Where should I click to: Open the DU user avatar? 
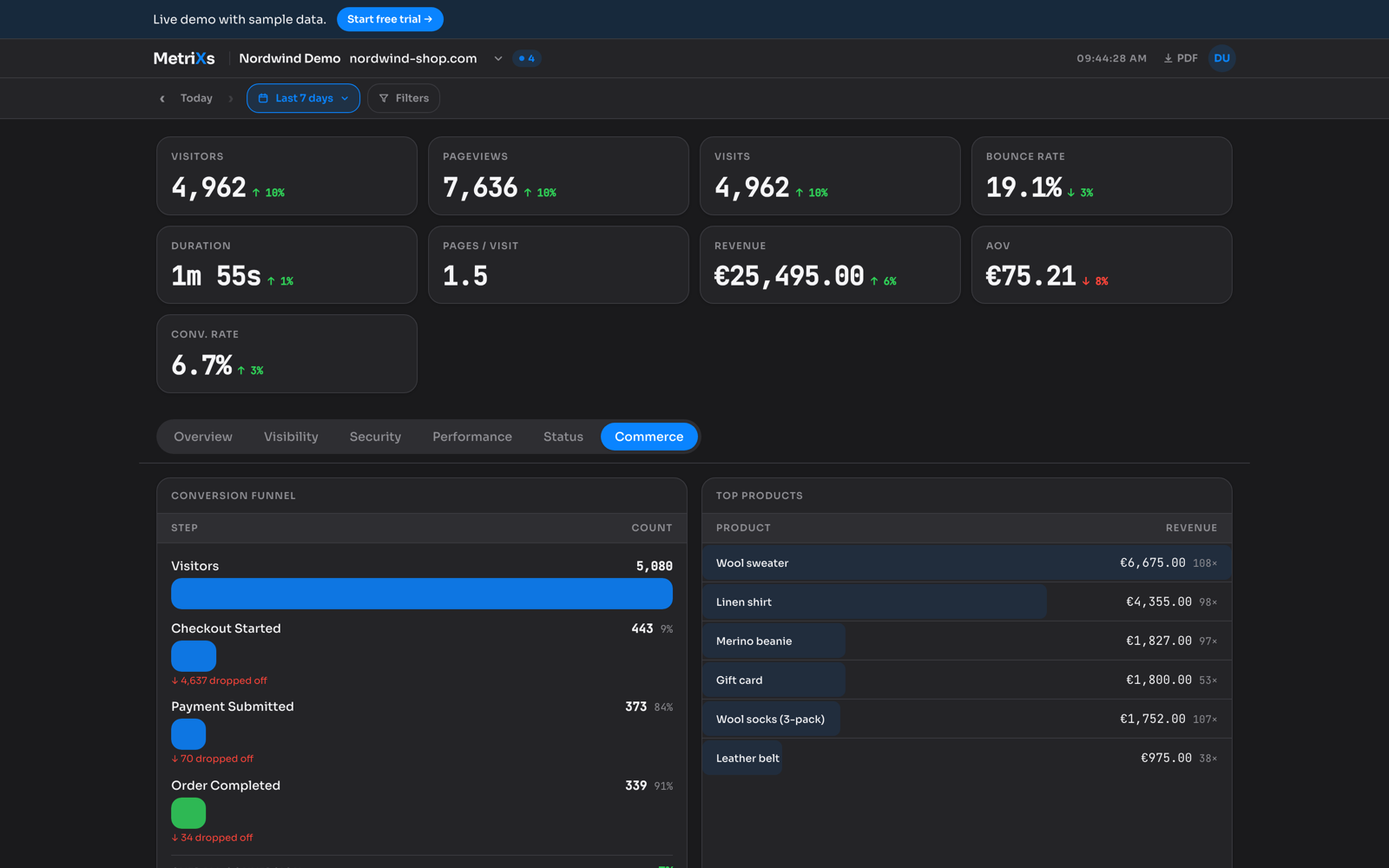pos(1221,58)
